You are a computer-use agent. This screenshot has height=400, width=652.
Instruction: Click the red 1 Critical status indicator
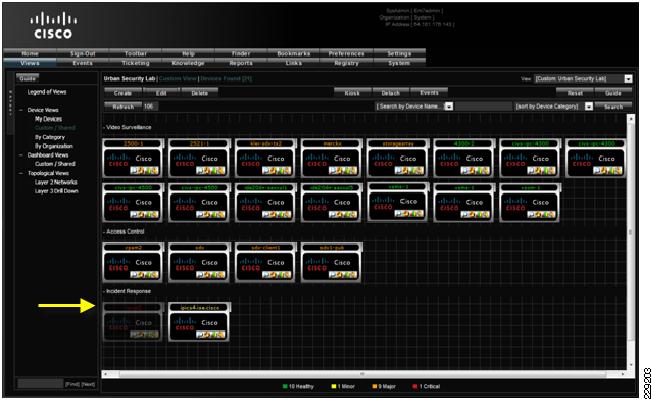point(426,386)
